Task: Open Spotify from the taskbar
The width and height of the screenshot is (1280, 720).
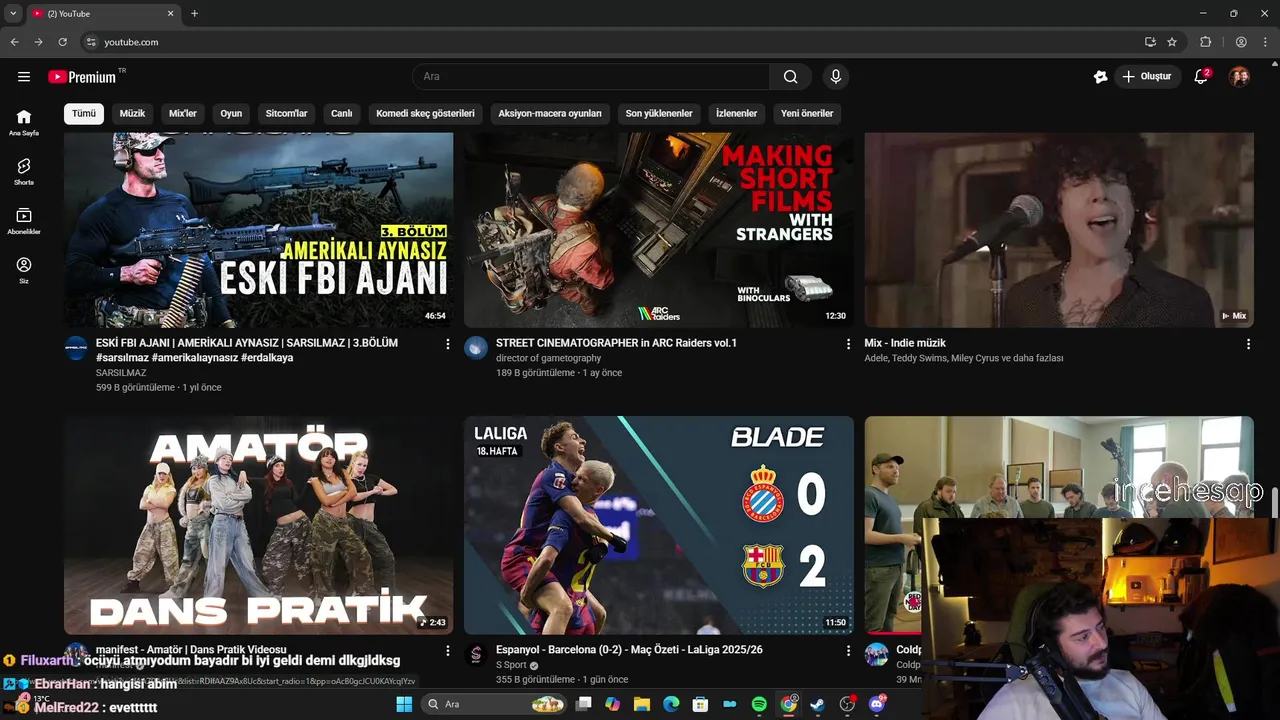Action: pos(759,704)
